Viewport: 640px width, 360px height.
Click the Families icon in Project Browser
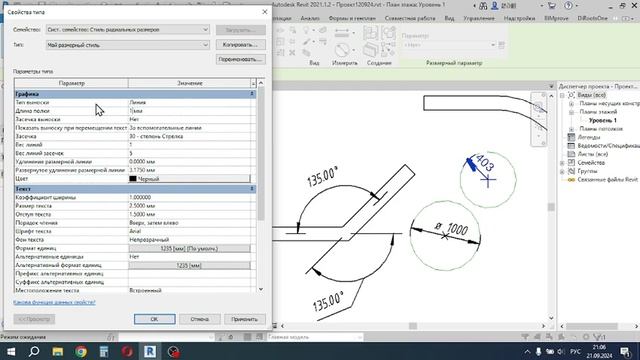tap(571, 162)
